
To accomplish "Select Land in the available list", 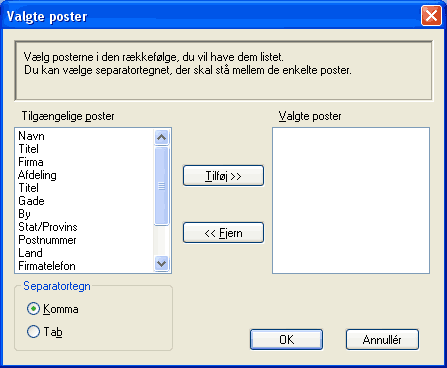I will [x=30, y=253].
